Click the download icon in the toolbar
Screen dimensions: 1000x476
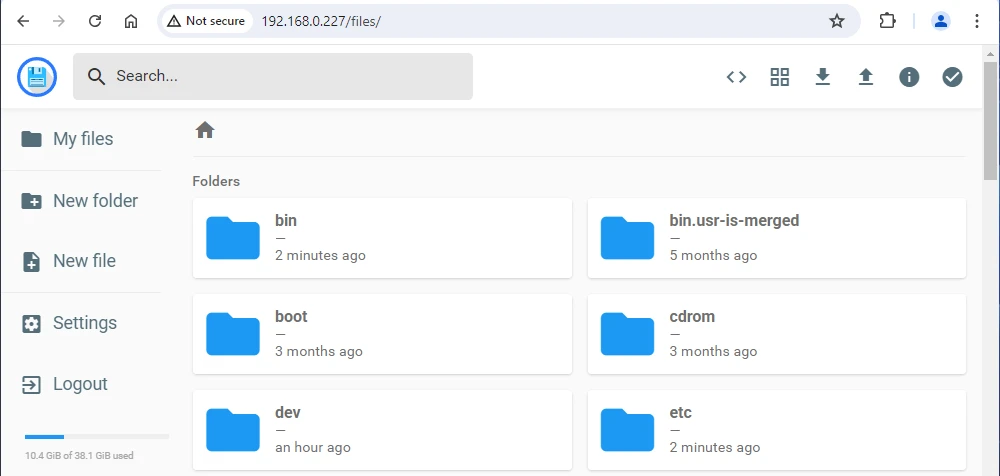point(823,77)
